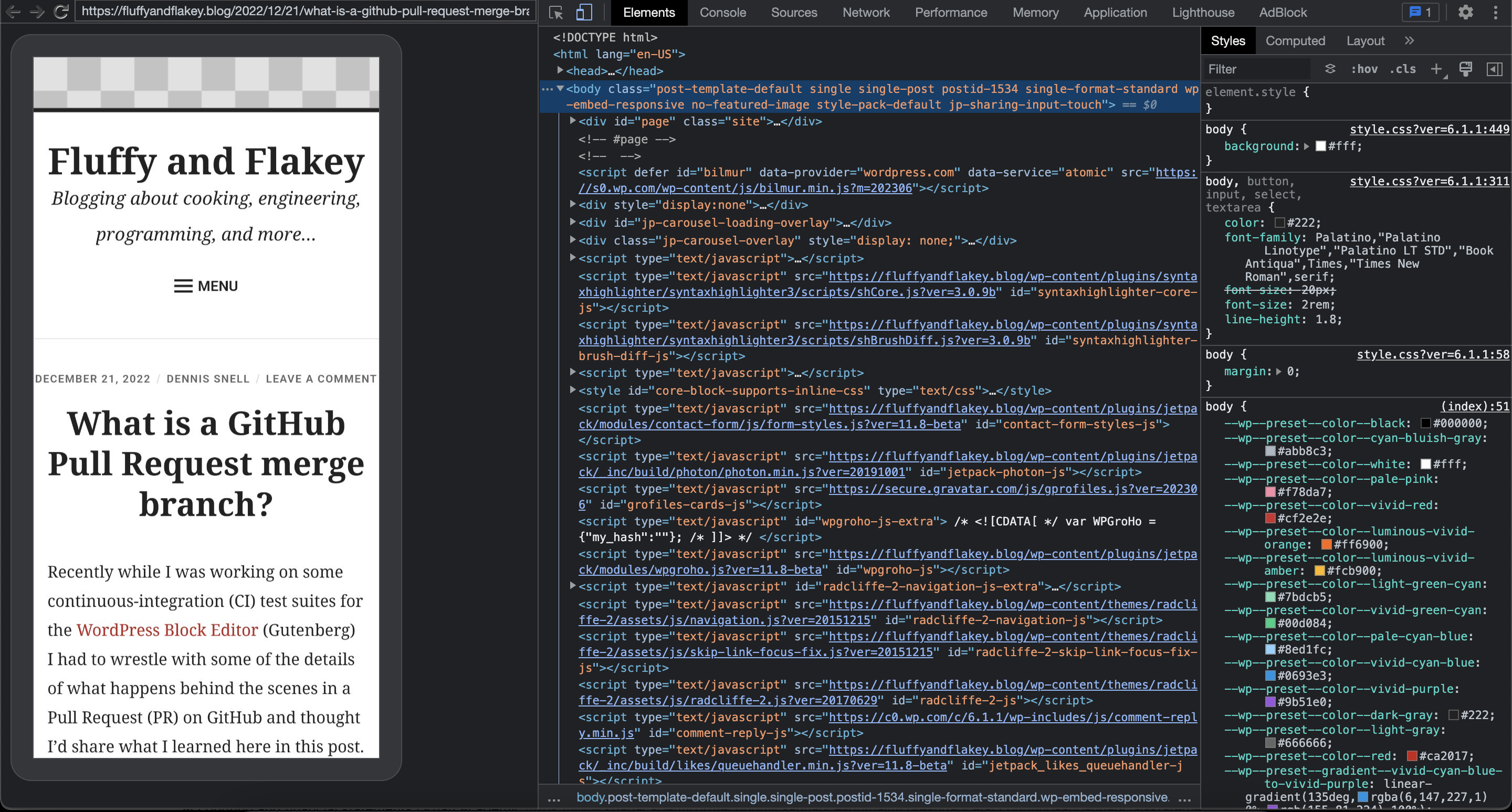This screenshot has width=1512, height=812.
Task: Click the ellipsis beside body element
Action: click(547, 89)
